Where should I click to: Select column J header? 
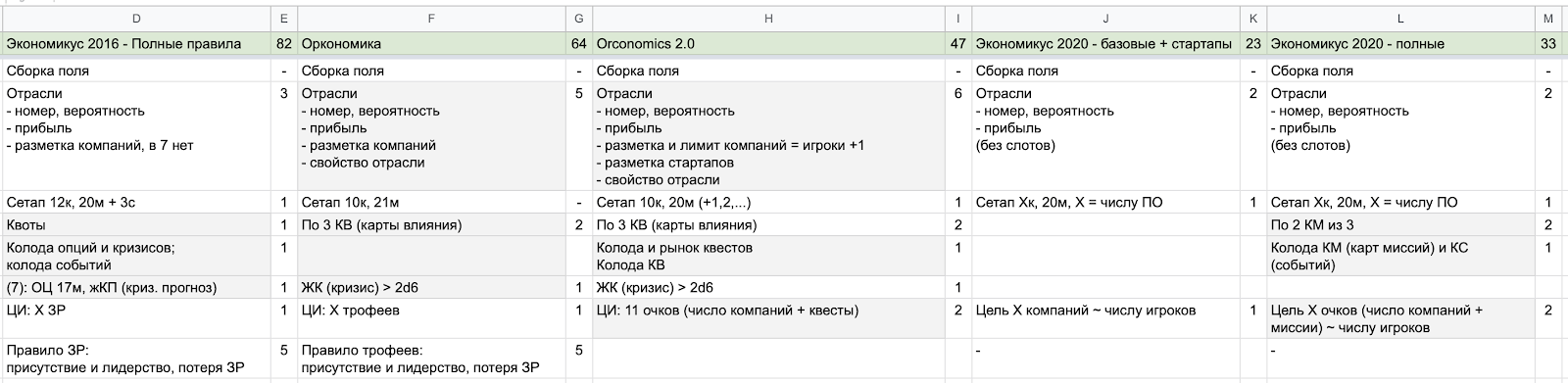1105,19
